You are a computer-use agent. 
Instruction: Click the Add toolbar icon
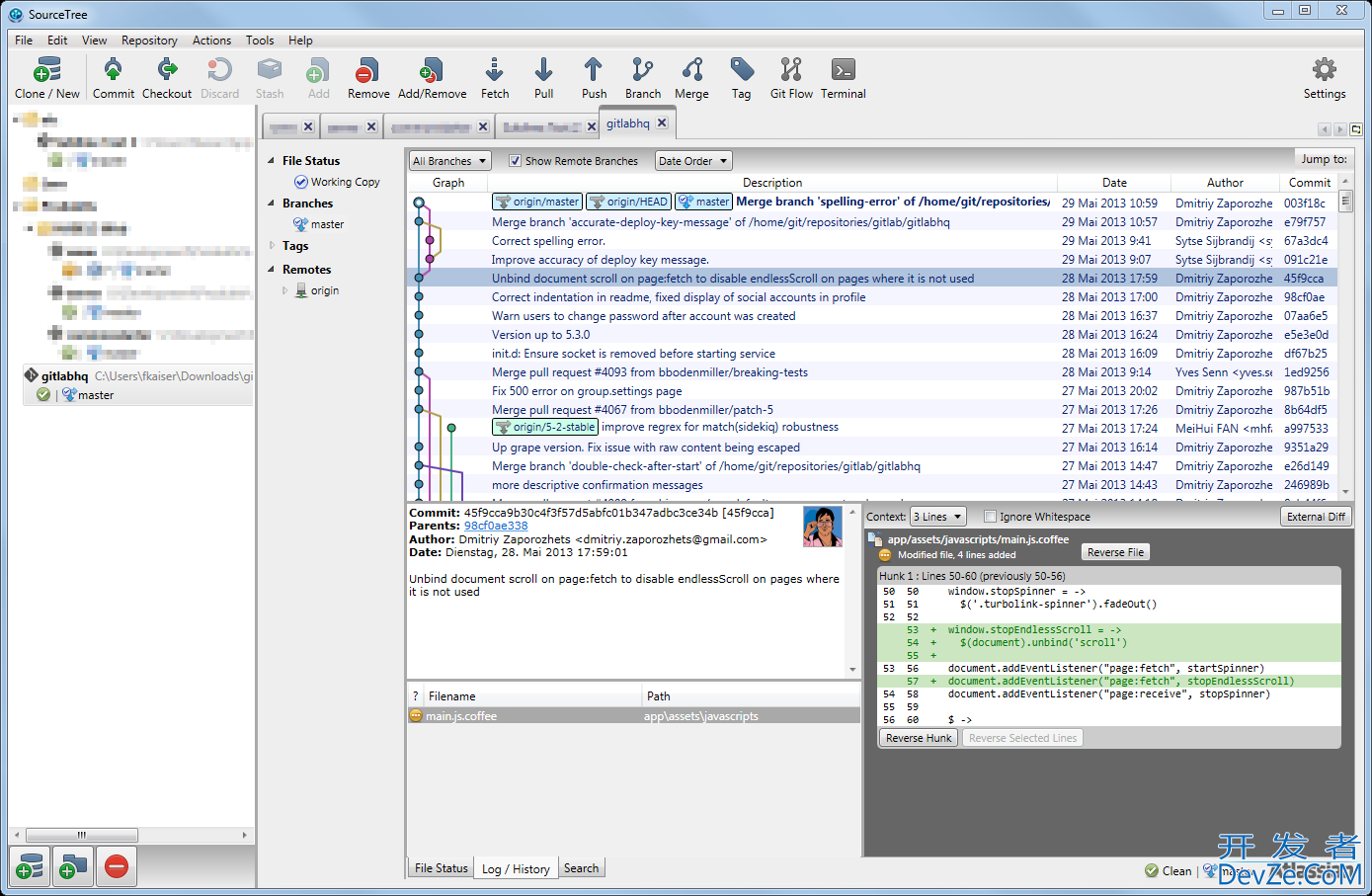point(318,78)
